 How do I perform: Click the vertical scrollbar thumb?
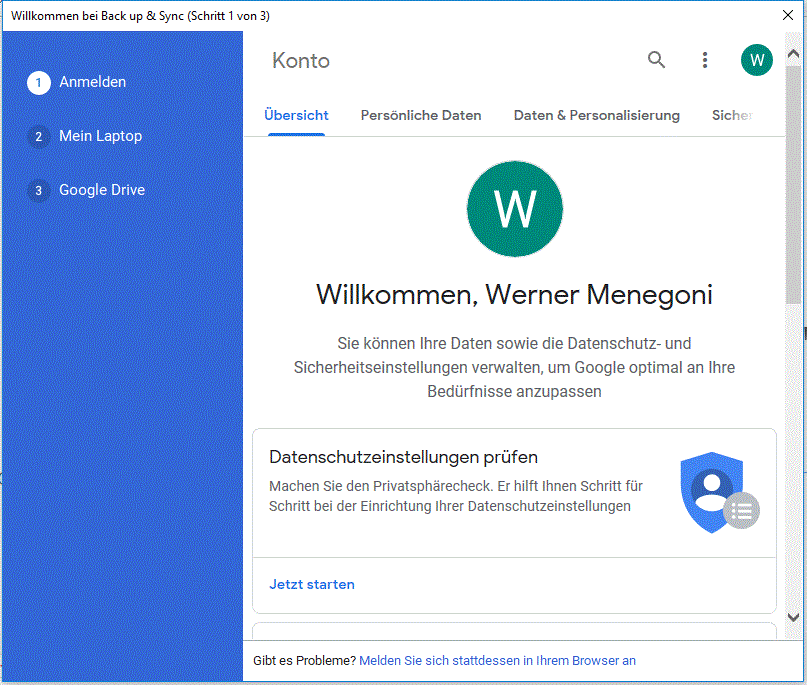coord(793,184)
